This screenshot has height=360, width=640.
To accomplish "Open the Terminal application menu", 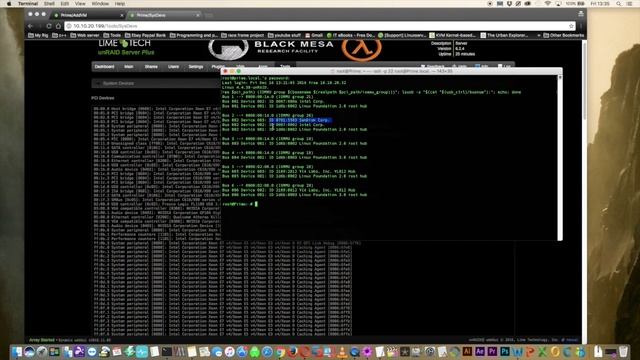I will (28, 4).
